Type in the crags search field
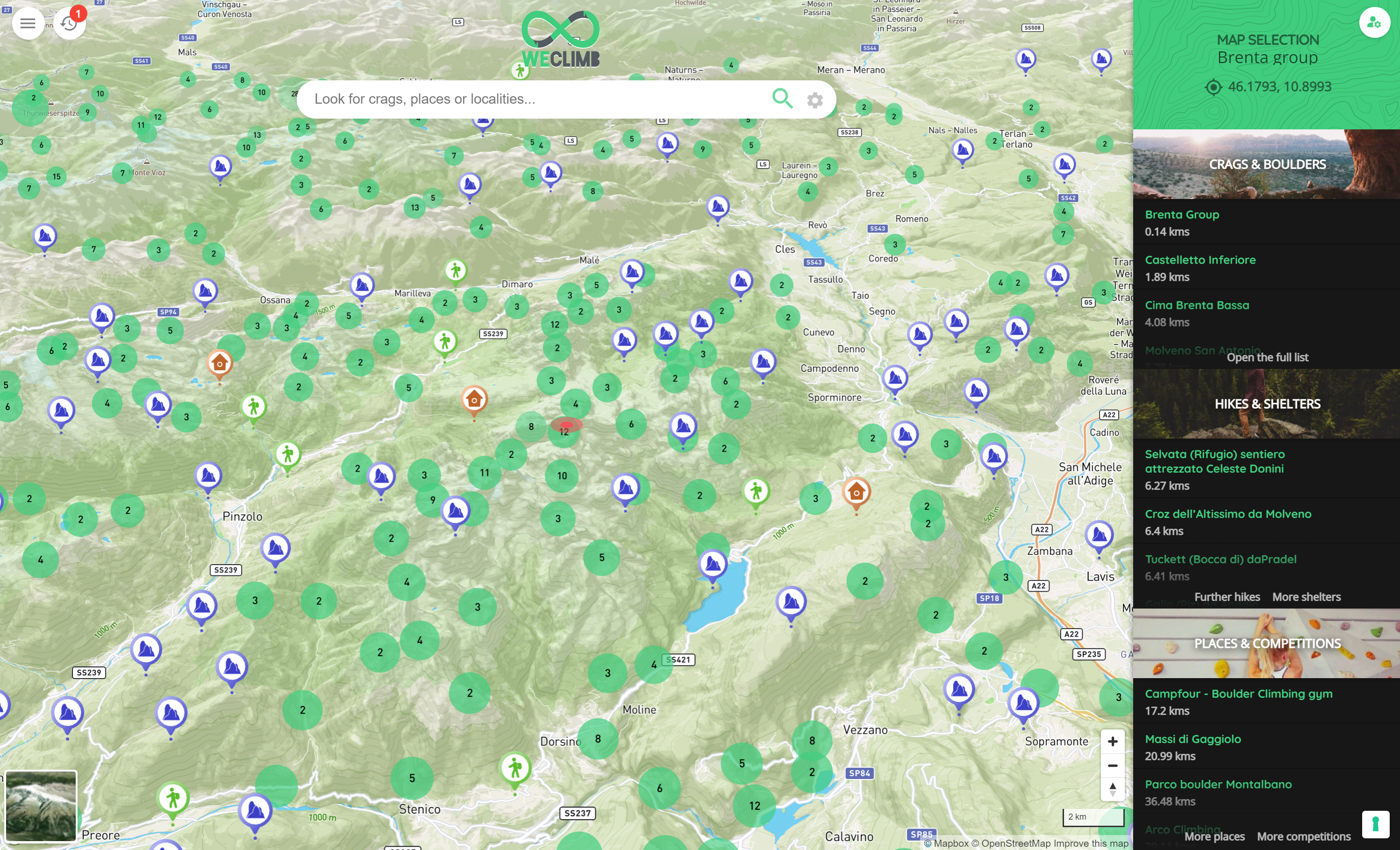 point(534,99)
